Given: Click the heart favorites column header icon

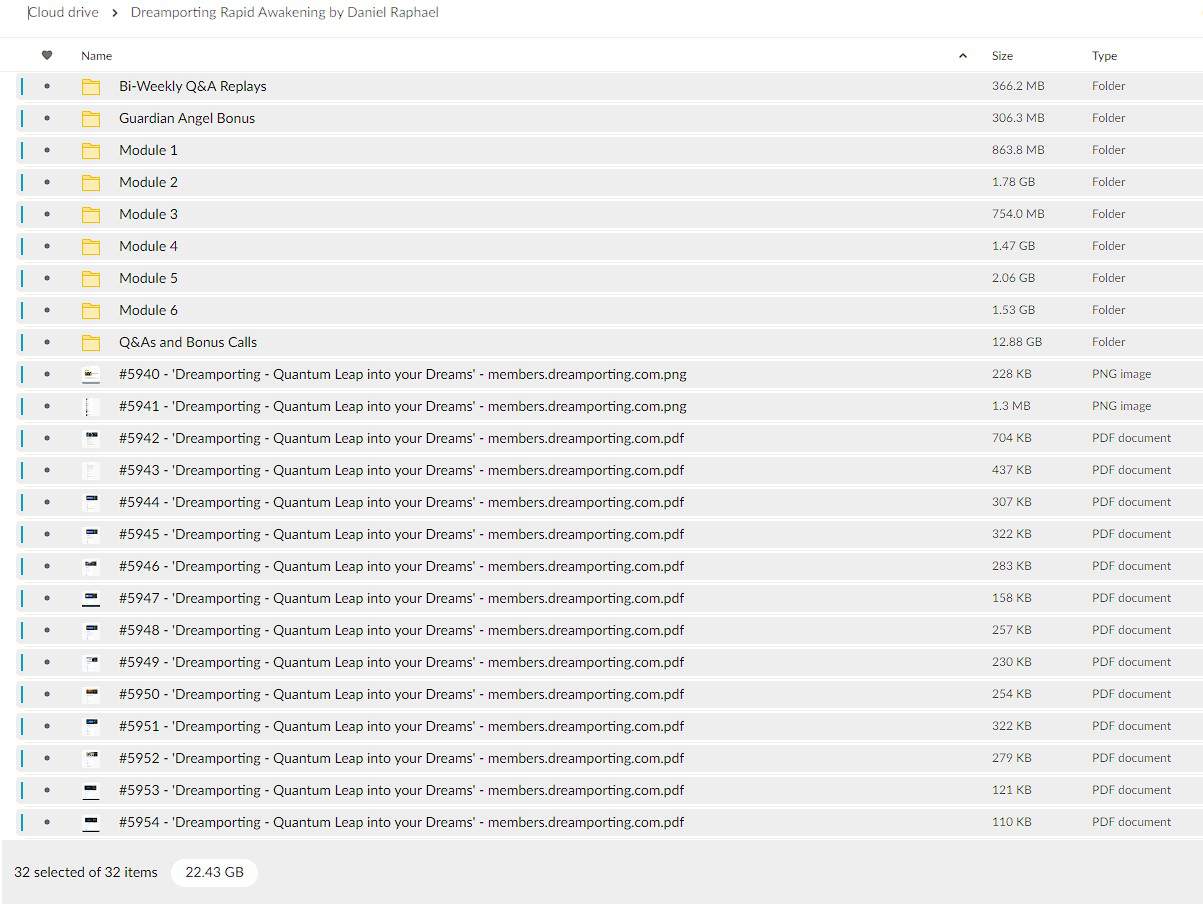Looking at the screenshot, I should [x=47, y=56].
